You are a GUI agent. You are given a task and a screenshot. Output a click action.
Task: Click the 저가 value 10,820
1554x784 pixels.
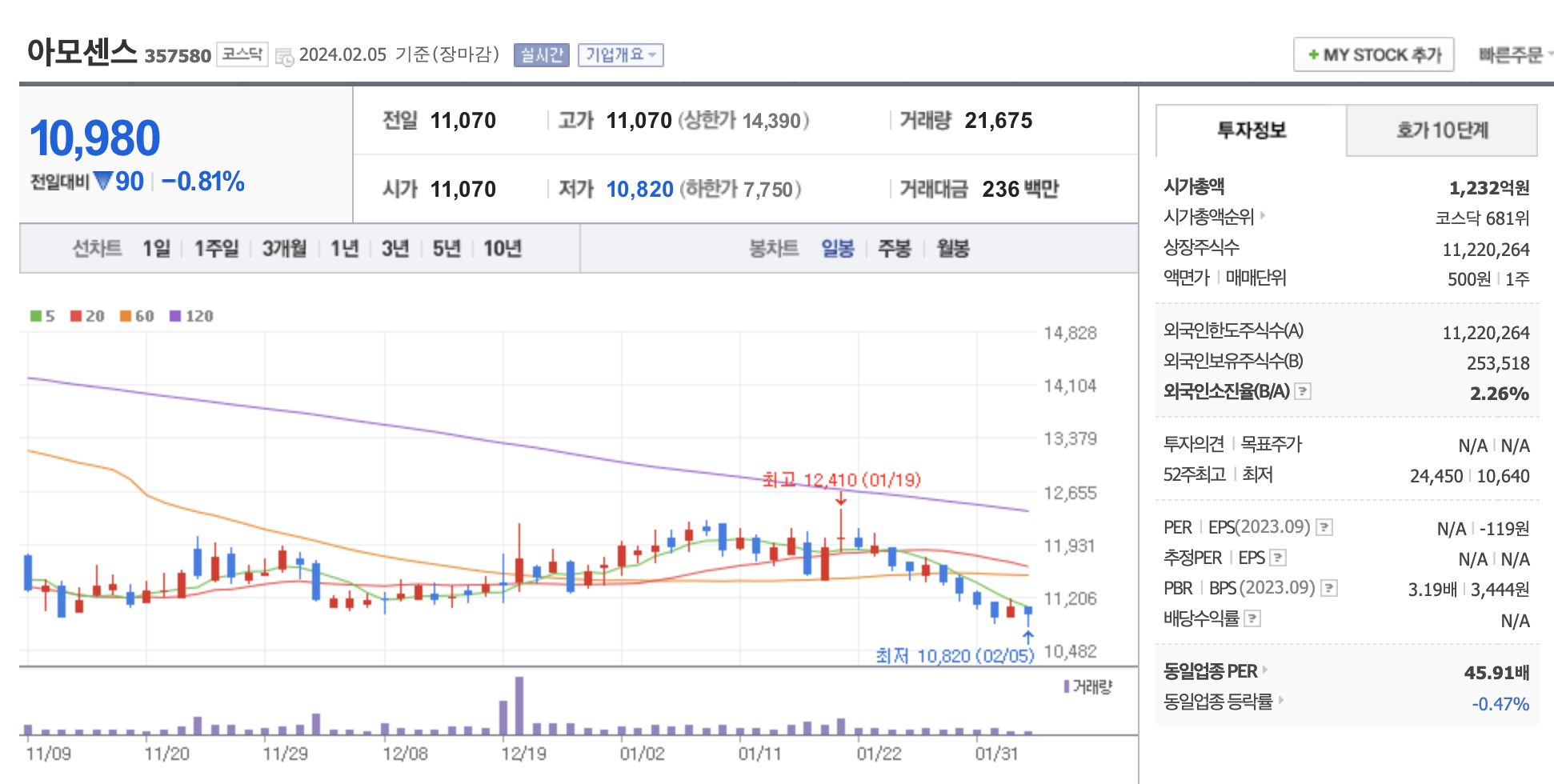639,190
